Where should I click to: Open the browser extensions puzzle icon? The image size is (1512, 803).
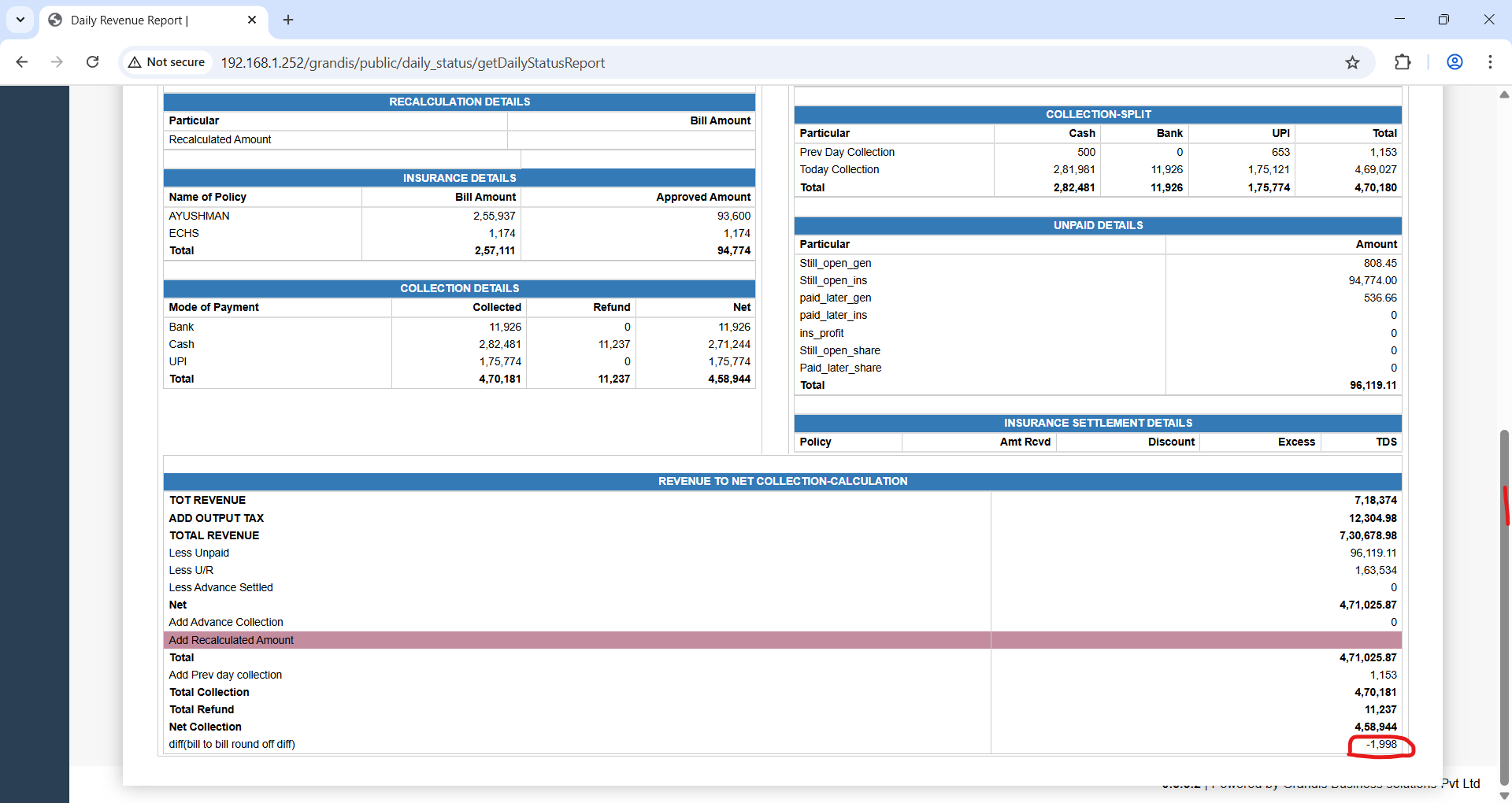point(1403,62)
